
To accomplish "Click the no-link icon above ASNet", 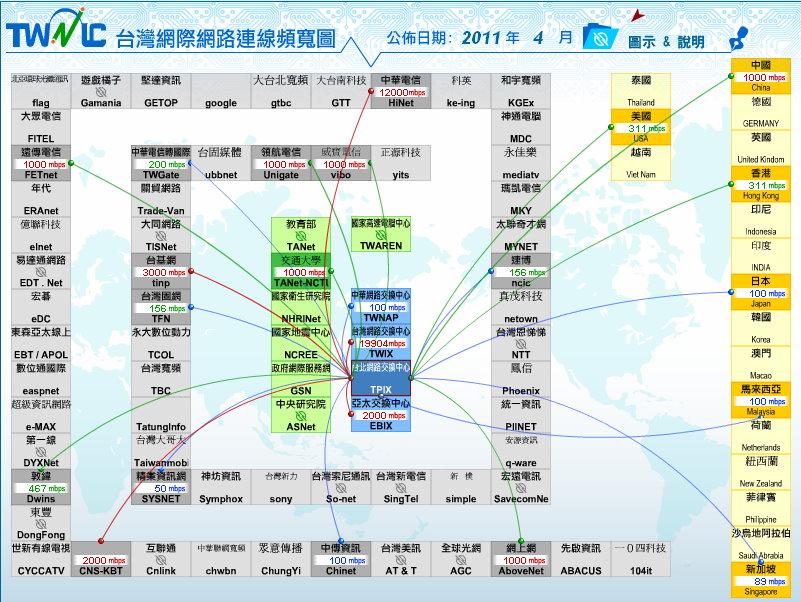I will point(301,416).
